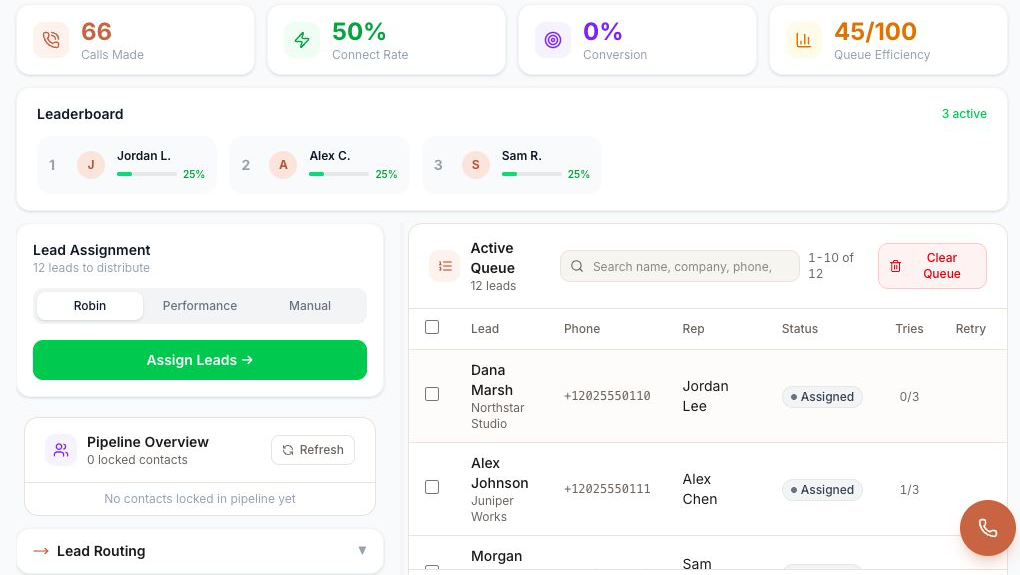Click the Calls Made phone icon
This screenshot has height=575, width=1020.
(x=51, y=40)
